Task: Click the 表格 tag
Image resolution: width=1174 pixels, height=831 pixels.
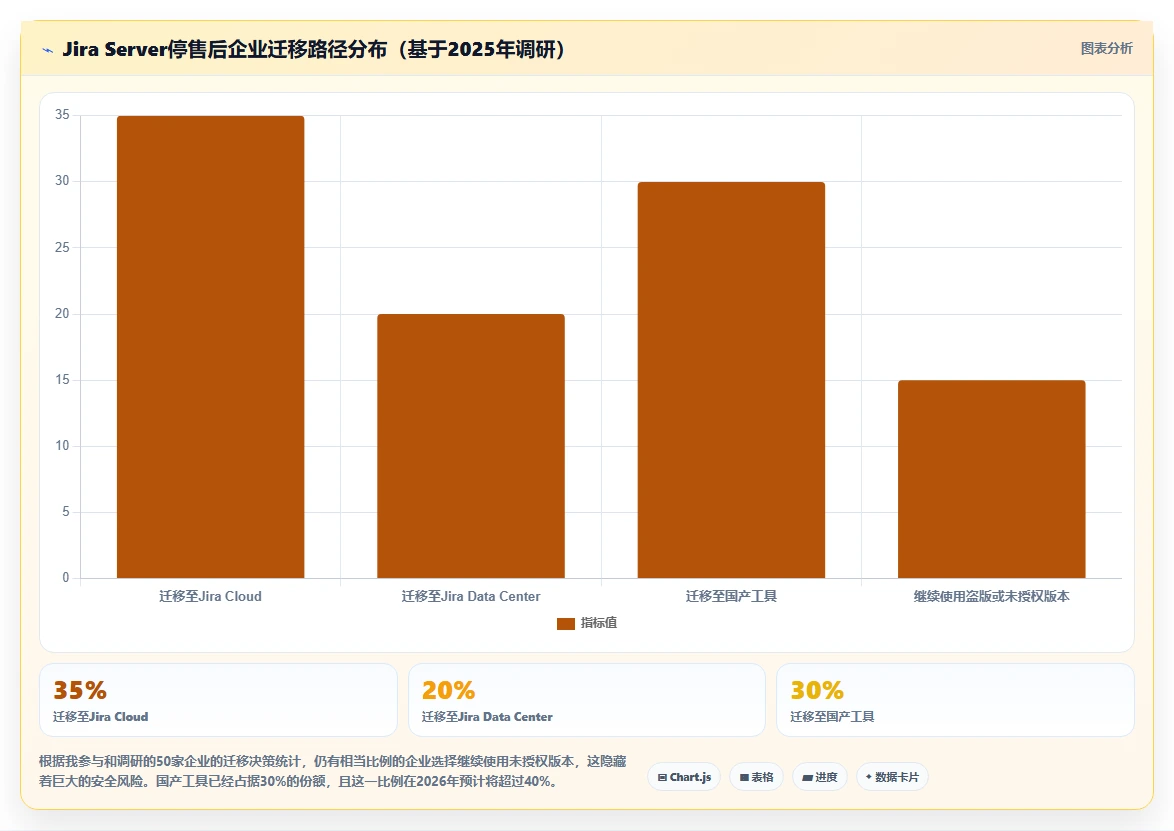Action: tap(756, 777)
